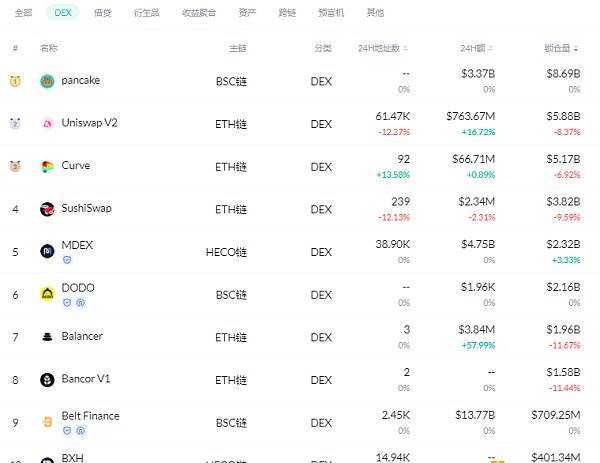Open the DODO project link
Image resolution: width=600 pixels, height=463 pixels.
point(78,288)
